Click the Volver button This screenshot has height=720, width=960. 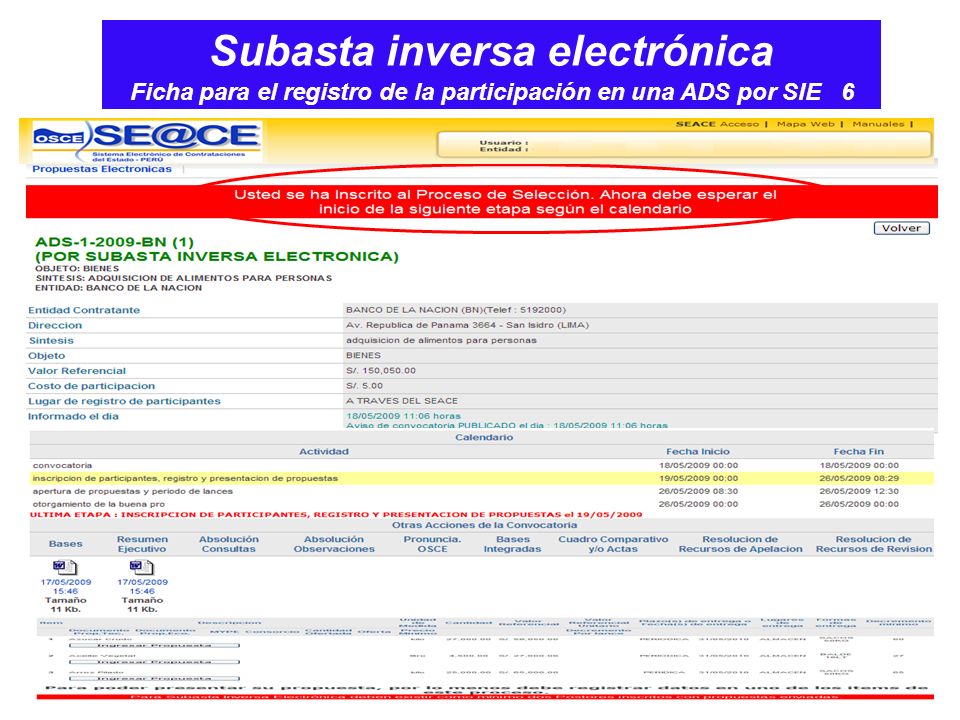tap(901, 228)
